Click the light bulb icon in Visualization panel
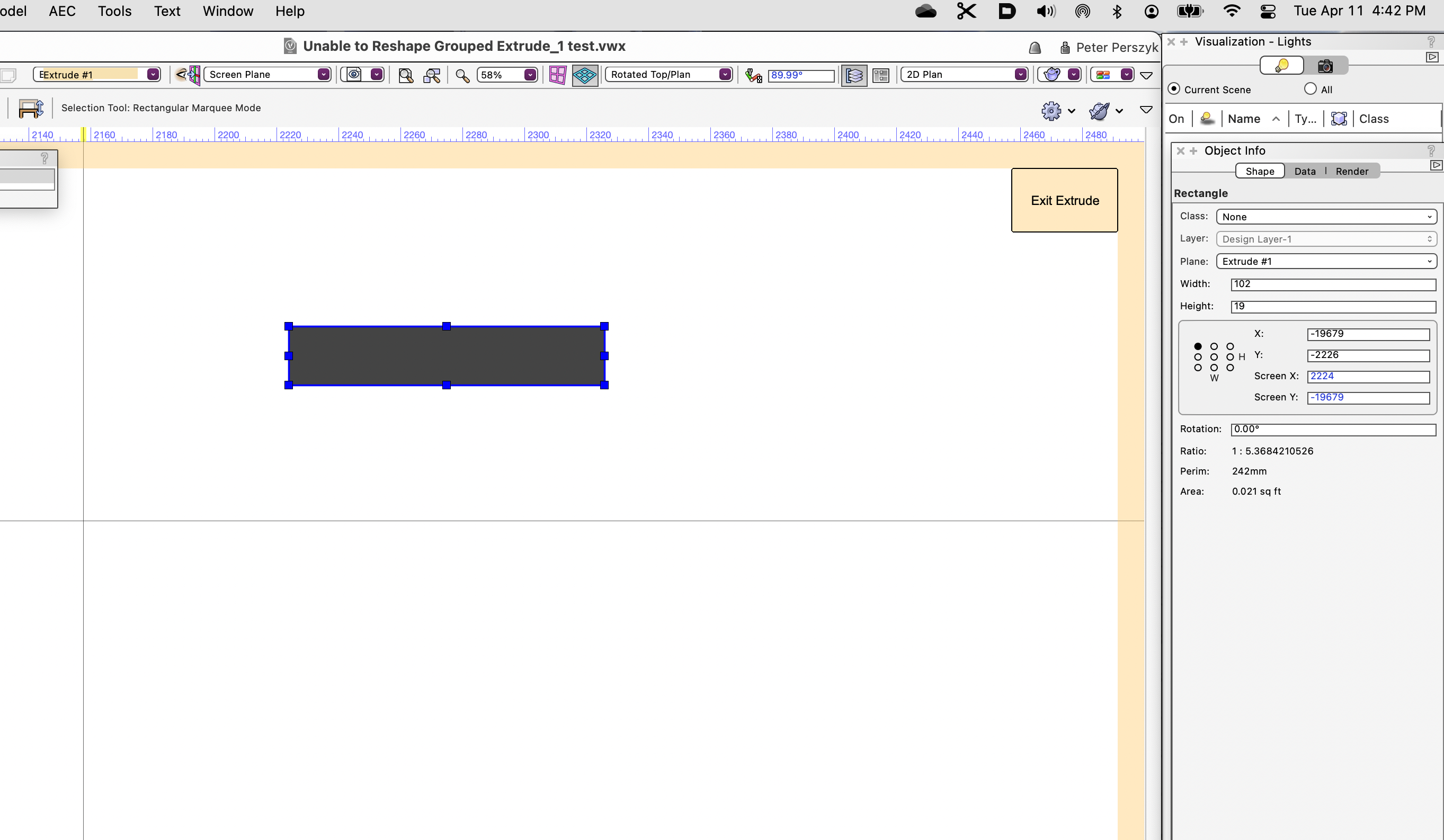 (x=1282, y=65)
